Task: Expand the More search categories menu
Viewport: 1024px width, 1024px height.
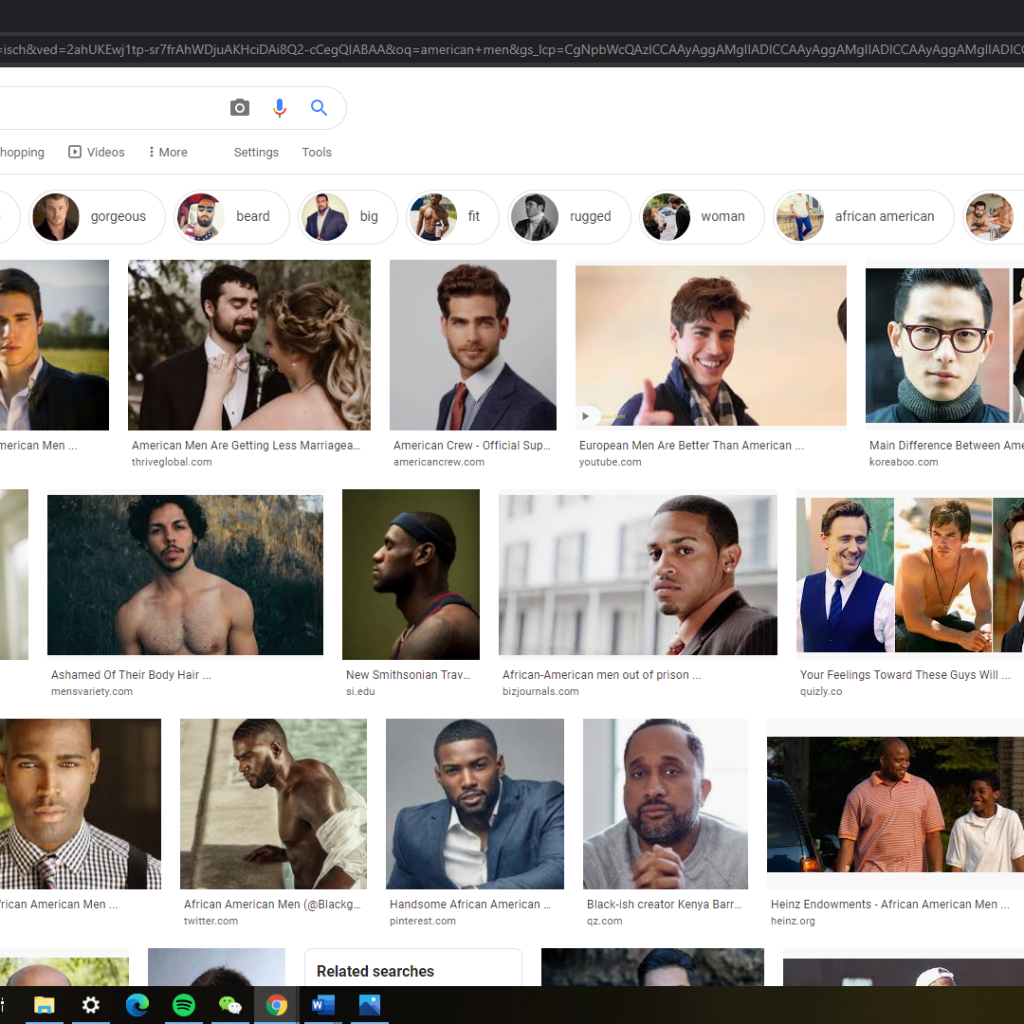Action: 167,152
